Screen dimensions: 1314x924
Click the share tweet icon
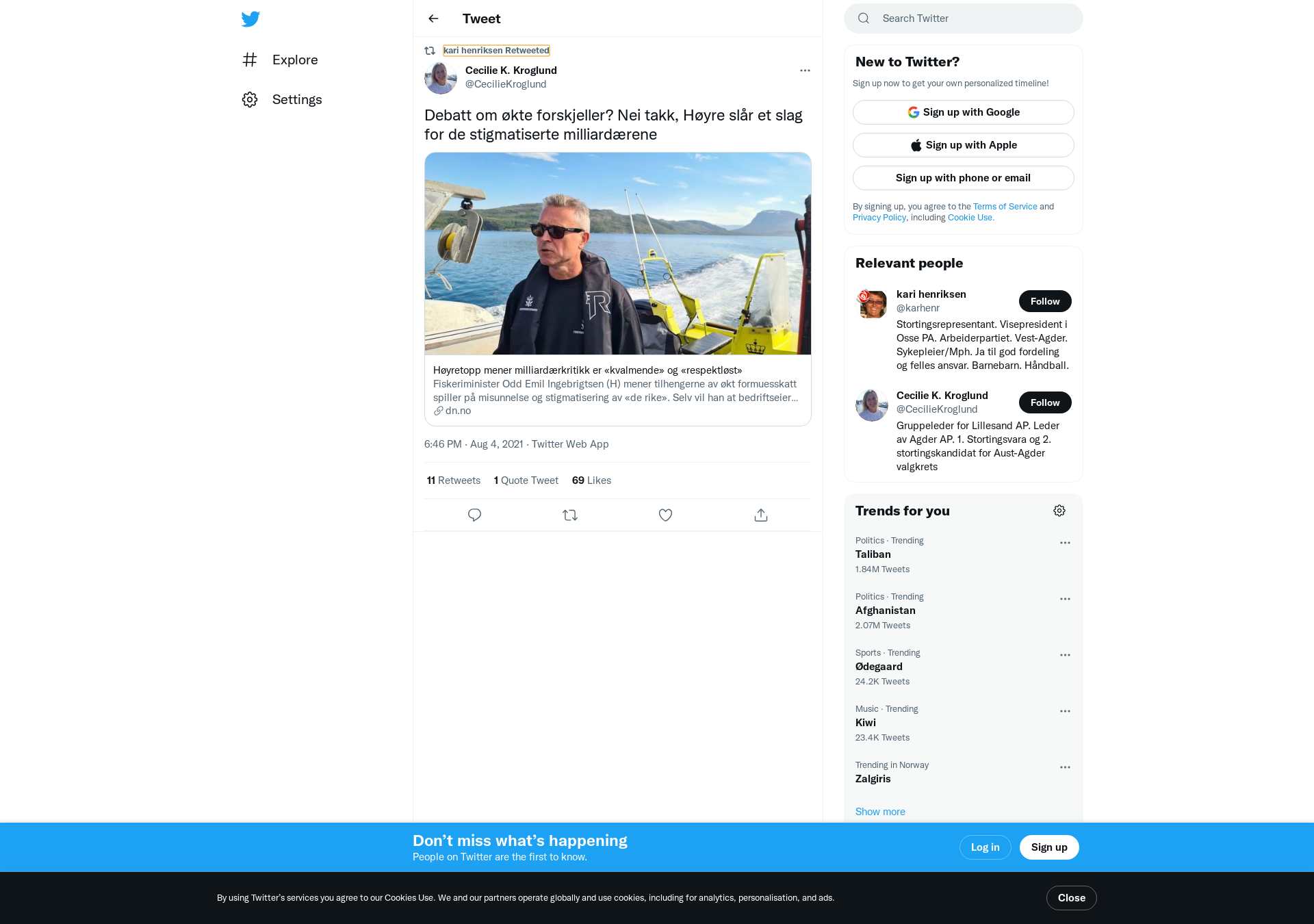[x=761, y=515]
